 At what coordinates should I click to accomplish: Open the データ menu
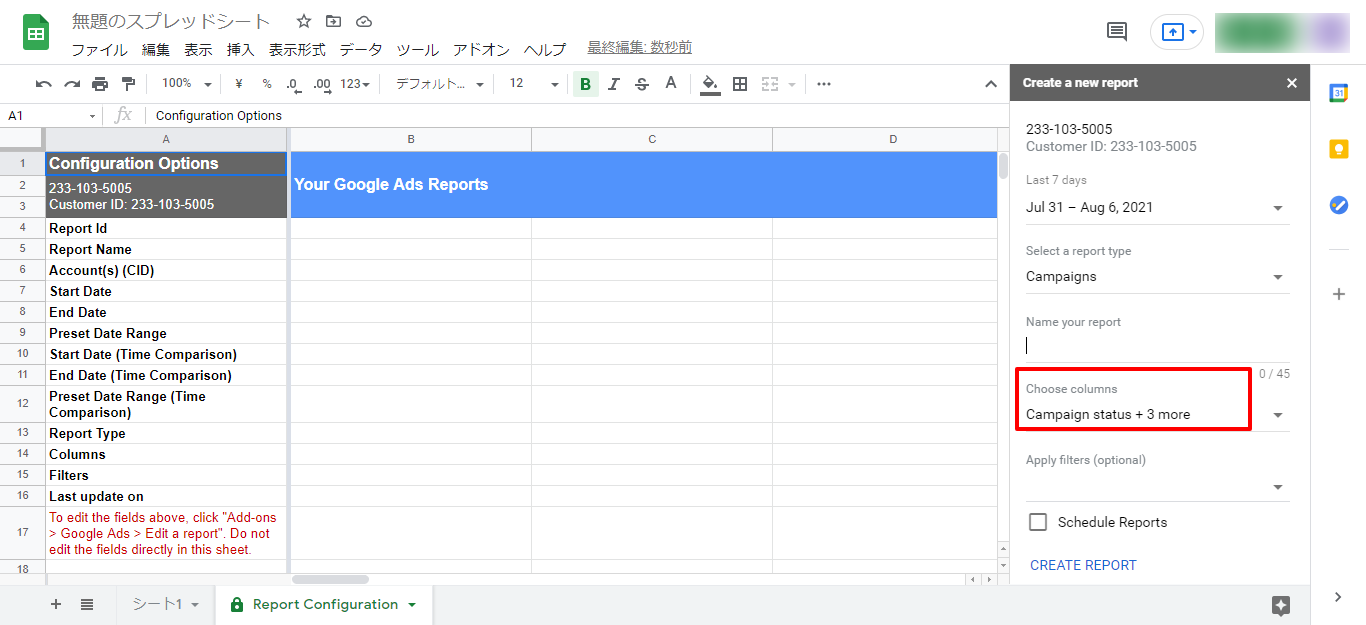point(361,49)
